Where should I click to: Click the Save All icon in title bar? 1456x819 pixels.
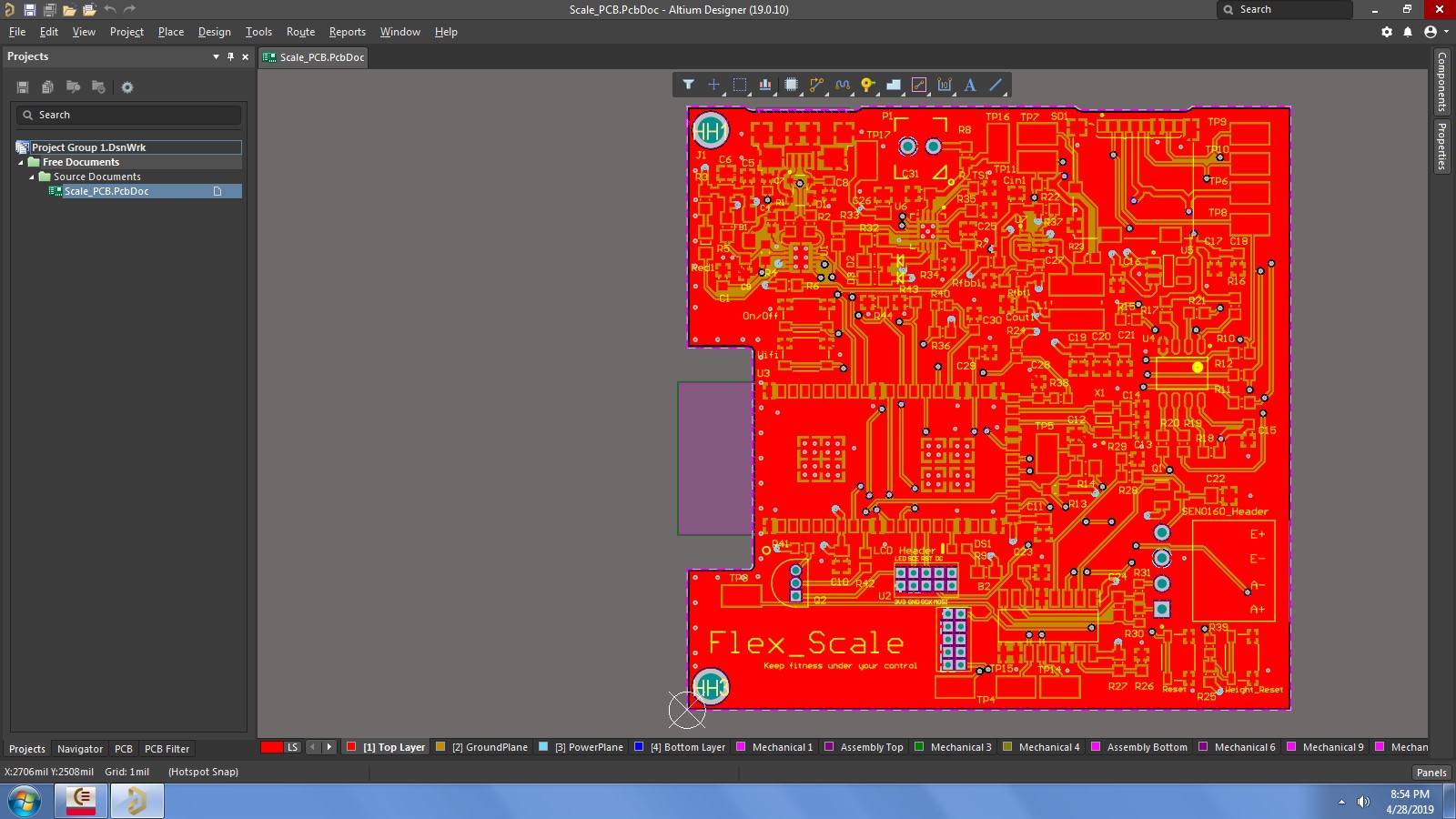coord(49,9)
